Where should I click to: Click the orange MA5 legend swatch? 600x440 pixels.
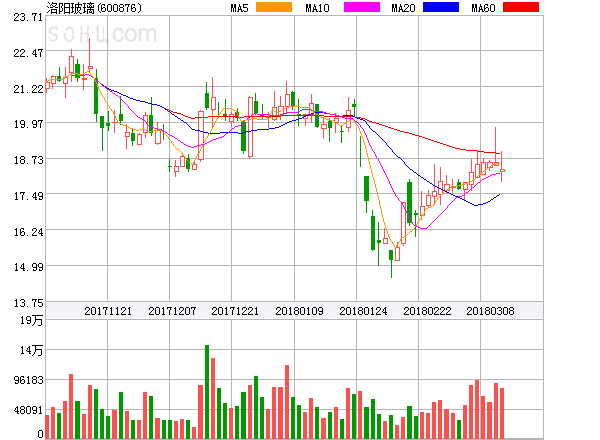click(x=274, y=7)
